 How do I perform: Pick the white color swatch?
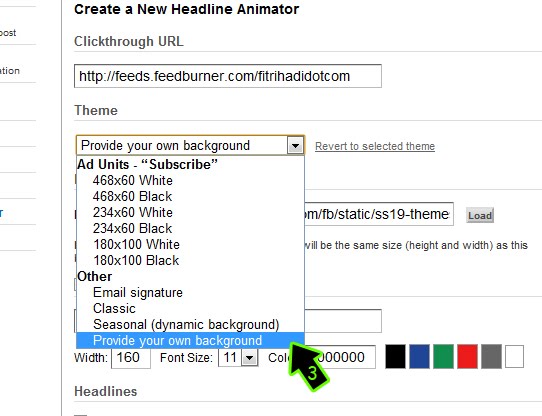[514, 357]
